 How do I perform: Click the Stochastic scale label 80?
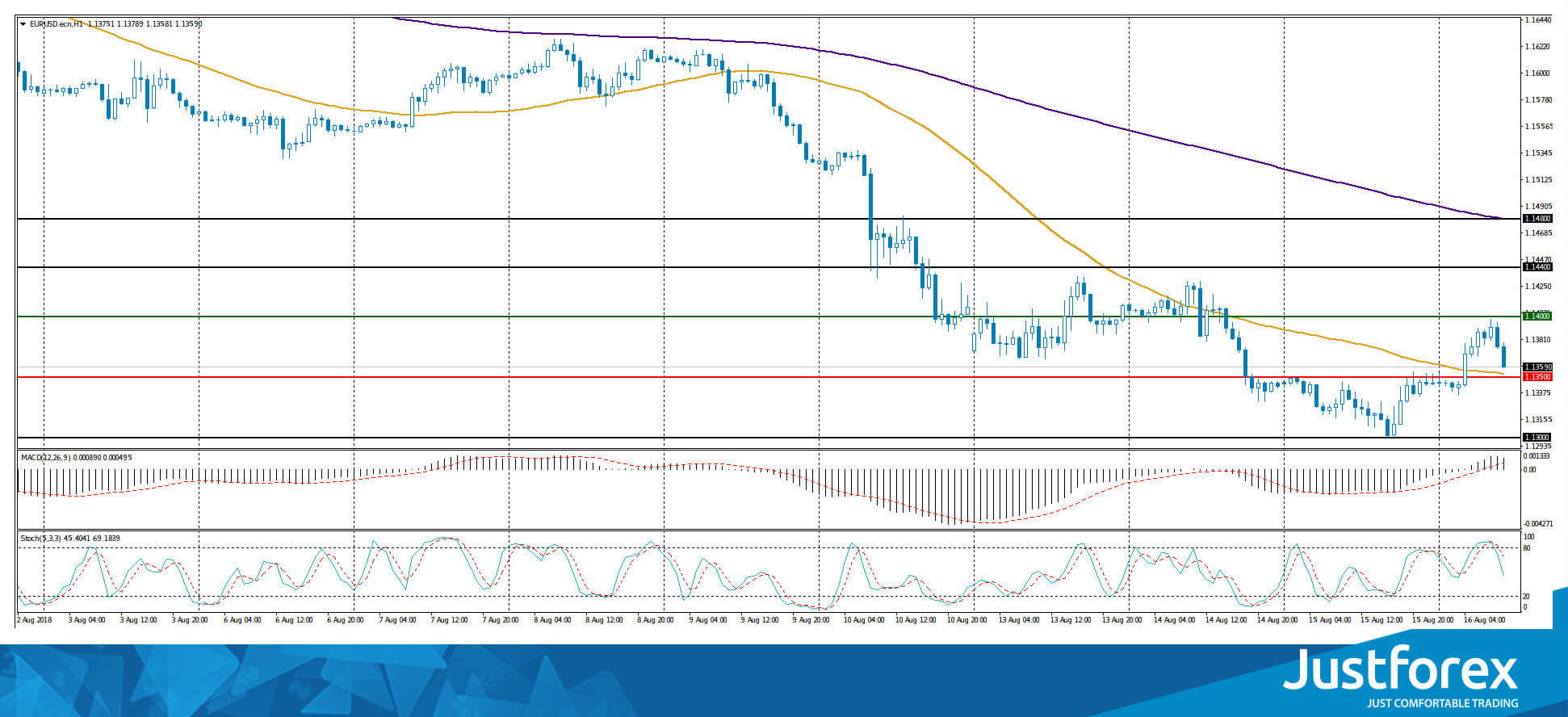[x=1527, y=548]
